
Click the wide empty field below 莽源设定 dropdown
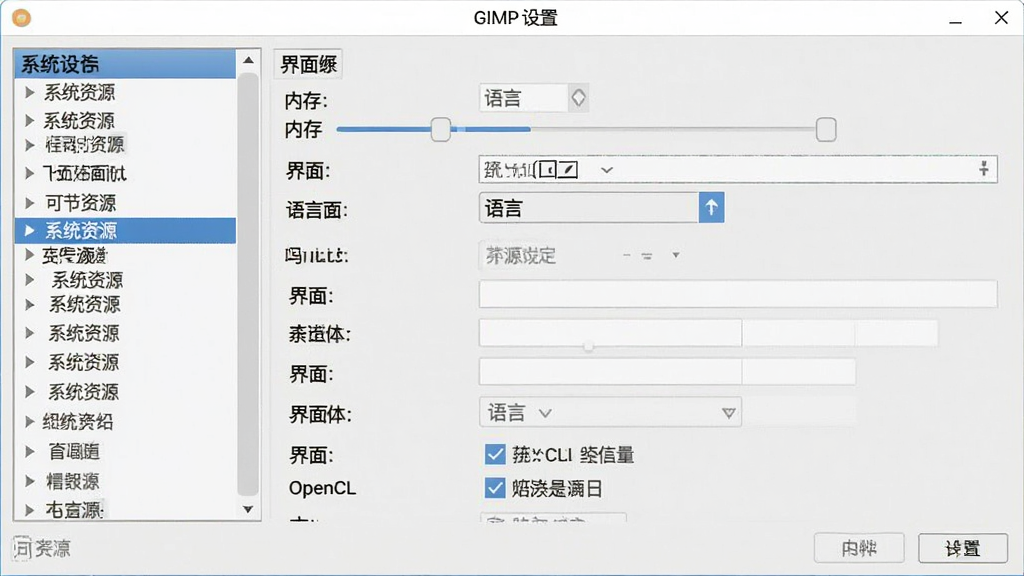tap(738, 295)
